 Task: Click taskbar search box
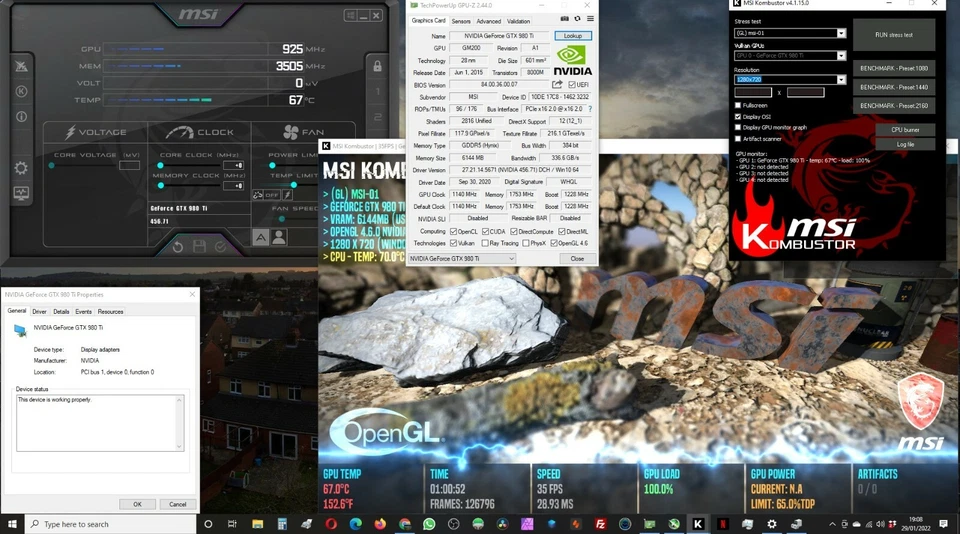(110, 524)
